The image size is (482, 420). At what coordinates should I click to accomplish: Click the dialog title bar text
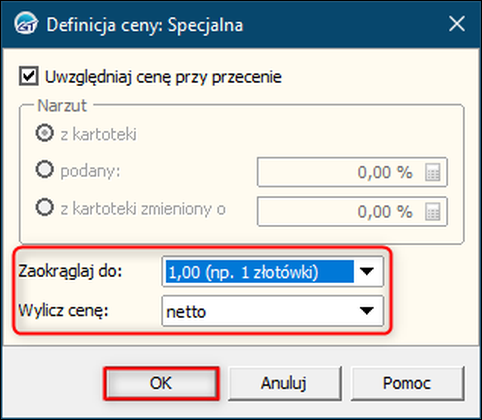tap(145, 25)
